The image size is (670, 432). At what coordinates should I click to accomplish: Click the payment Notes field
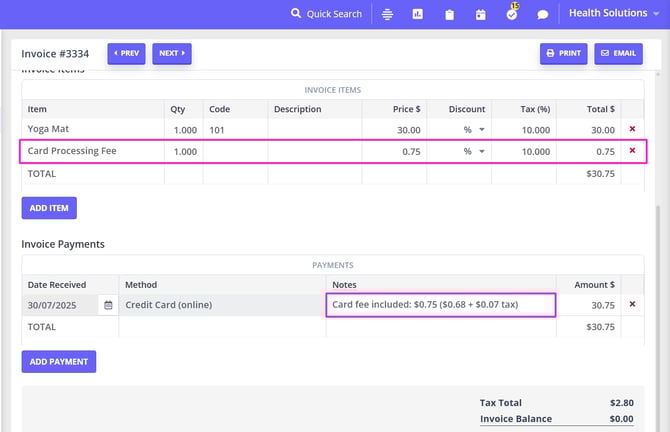click(440, 304)
